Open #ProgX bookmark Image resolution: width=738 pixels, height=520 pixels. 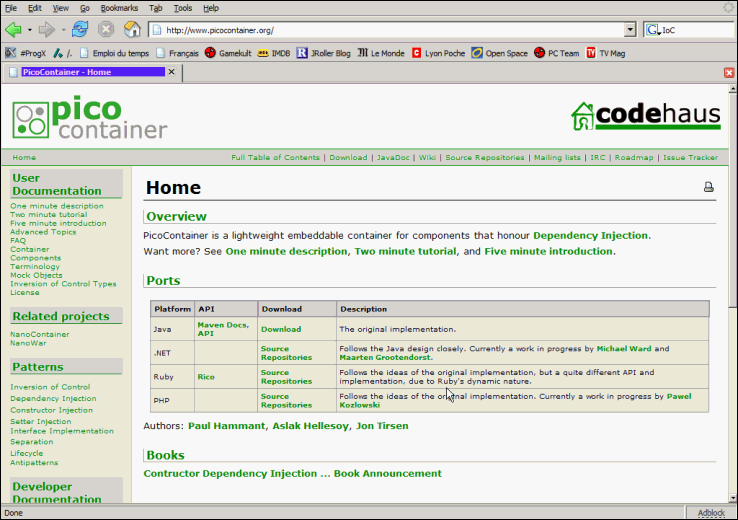pyautogui.click(x=25, y=53)
